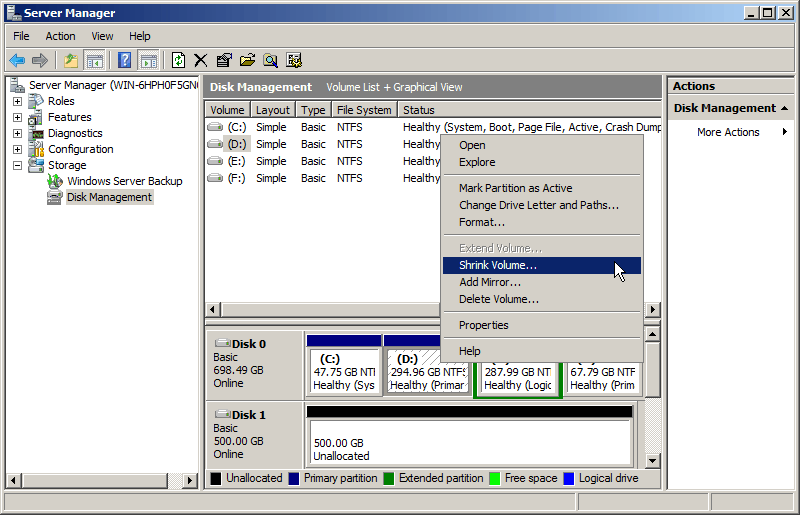Click the File System column header
This screenshot has width=800, height=515.
[364, 110]
